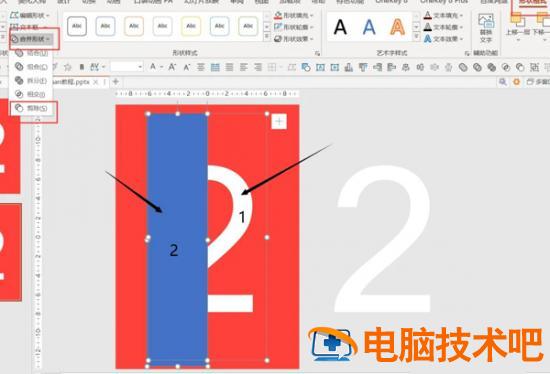Screen dimensions: 550x374
Task: Open the Shape Format ribbon tab
Action: 533,2
